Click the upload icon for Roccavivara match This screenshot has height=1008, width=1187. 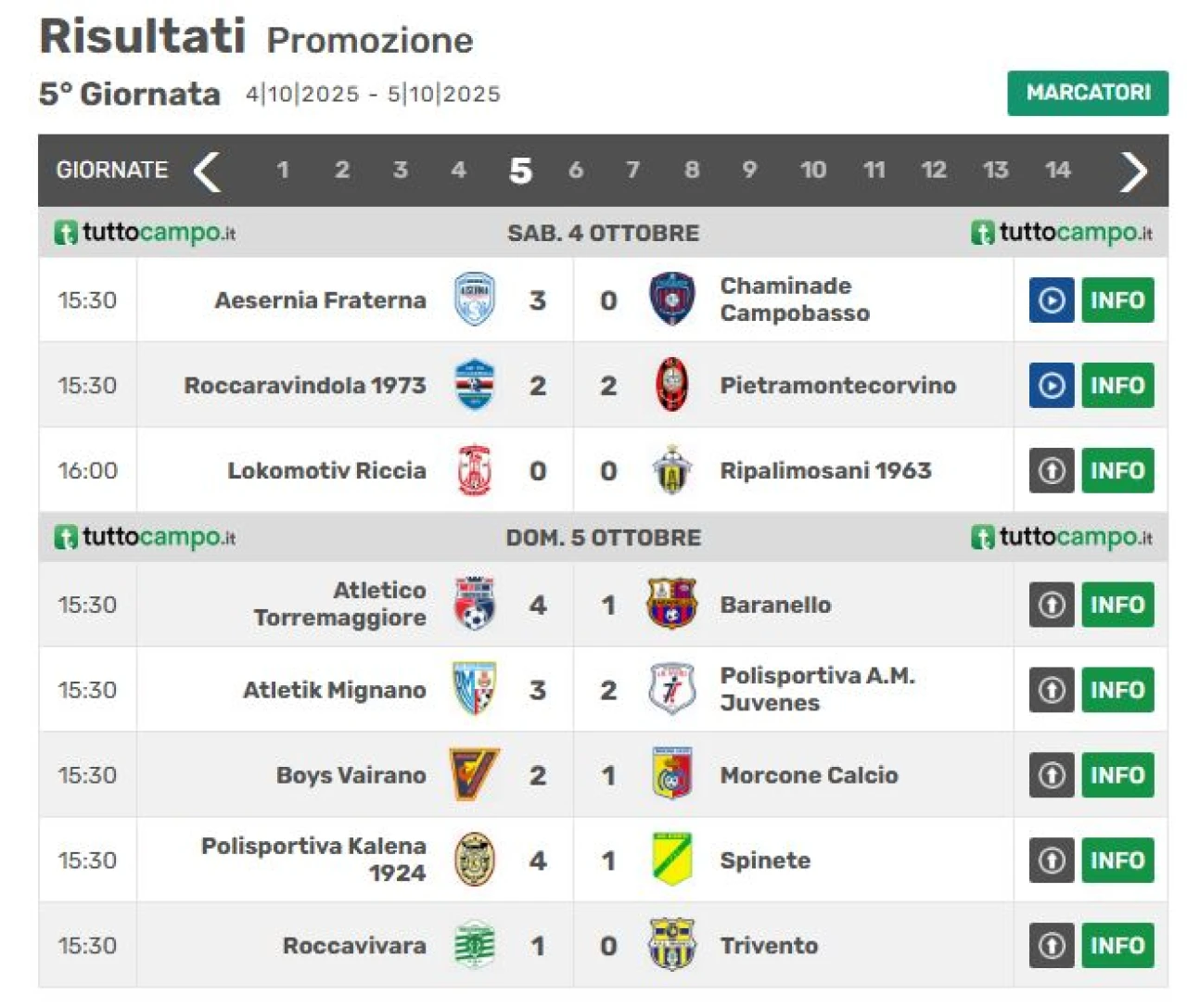coord(1051,945)
